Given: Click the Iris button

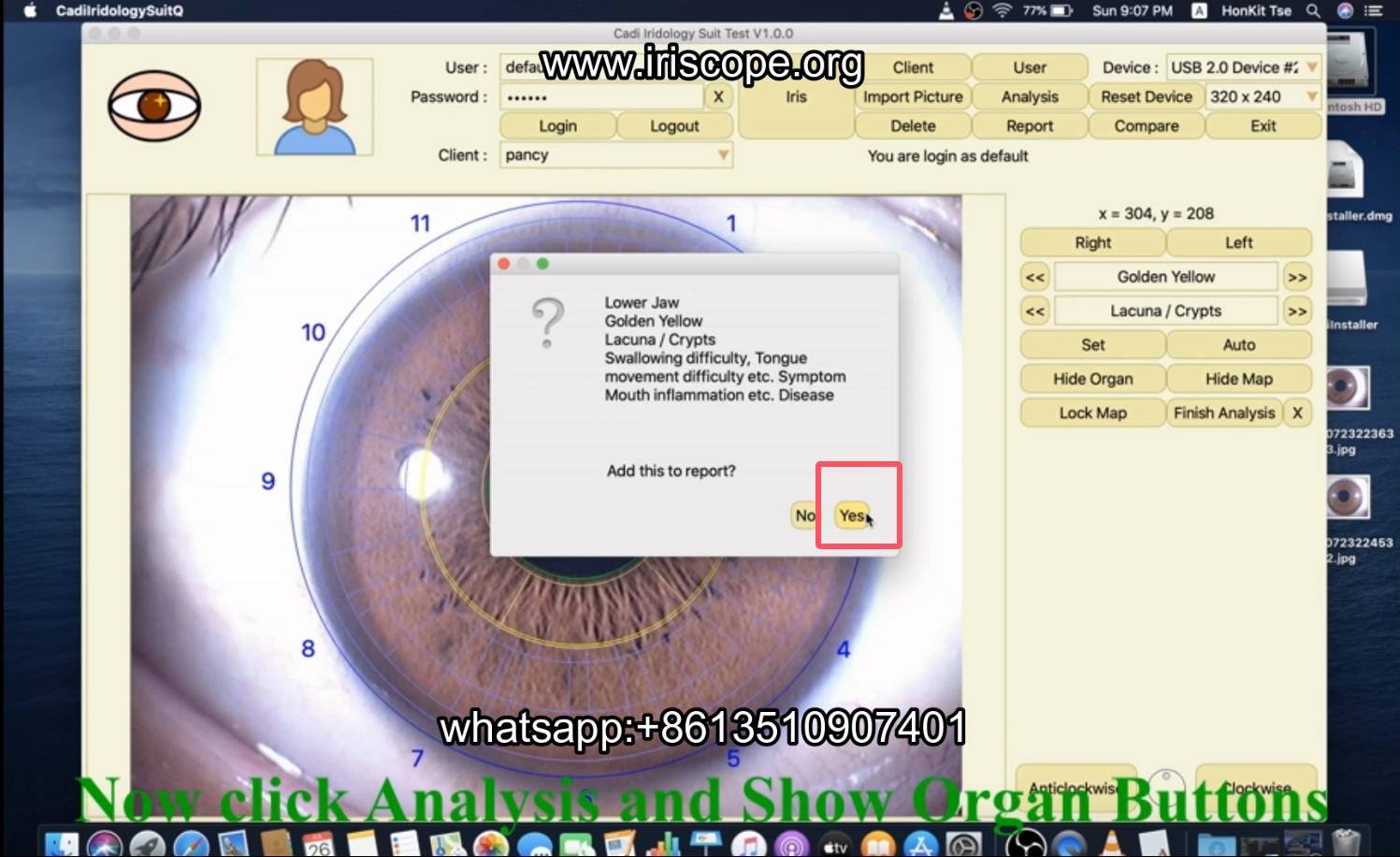Looking at the screenshot, I should (796, 96).
